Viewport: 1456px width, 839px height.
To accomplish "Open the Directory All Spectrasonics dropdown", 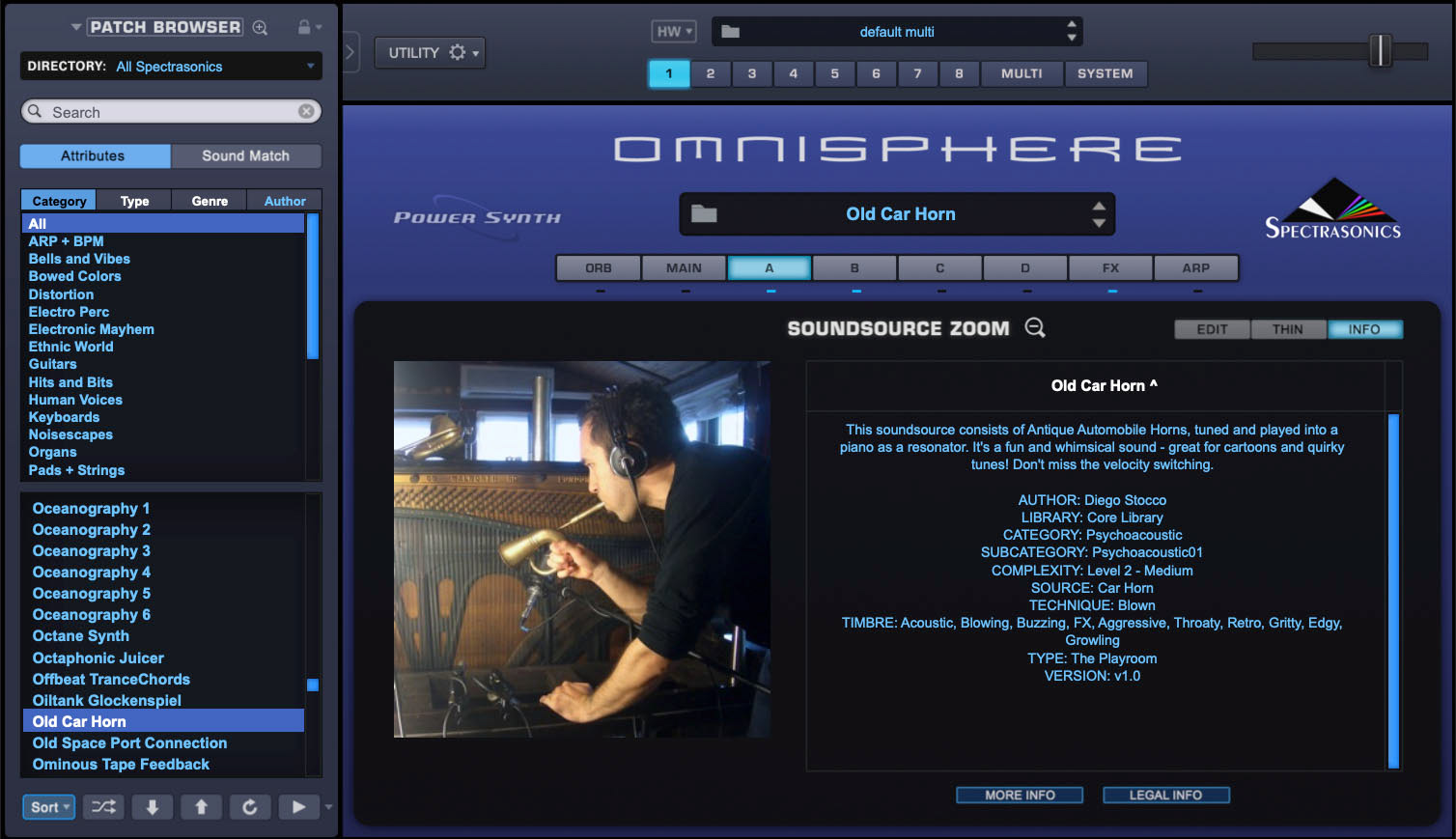I will [171, 67].
